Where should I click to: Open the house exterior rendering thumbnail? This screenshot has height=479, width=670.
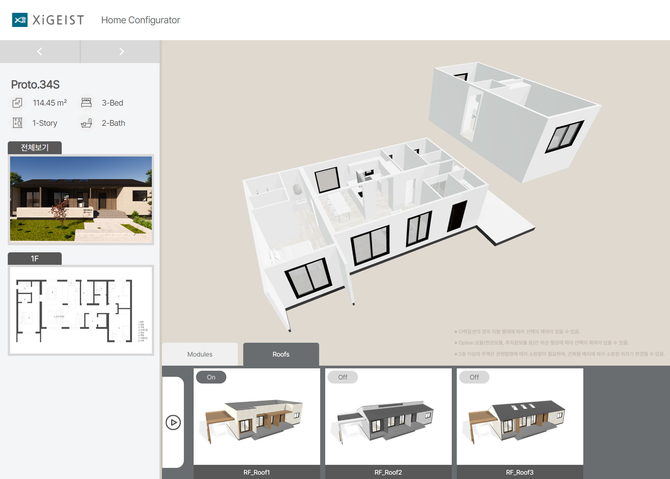tap(80, 199)
